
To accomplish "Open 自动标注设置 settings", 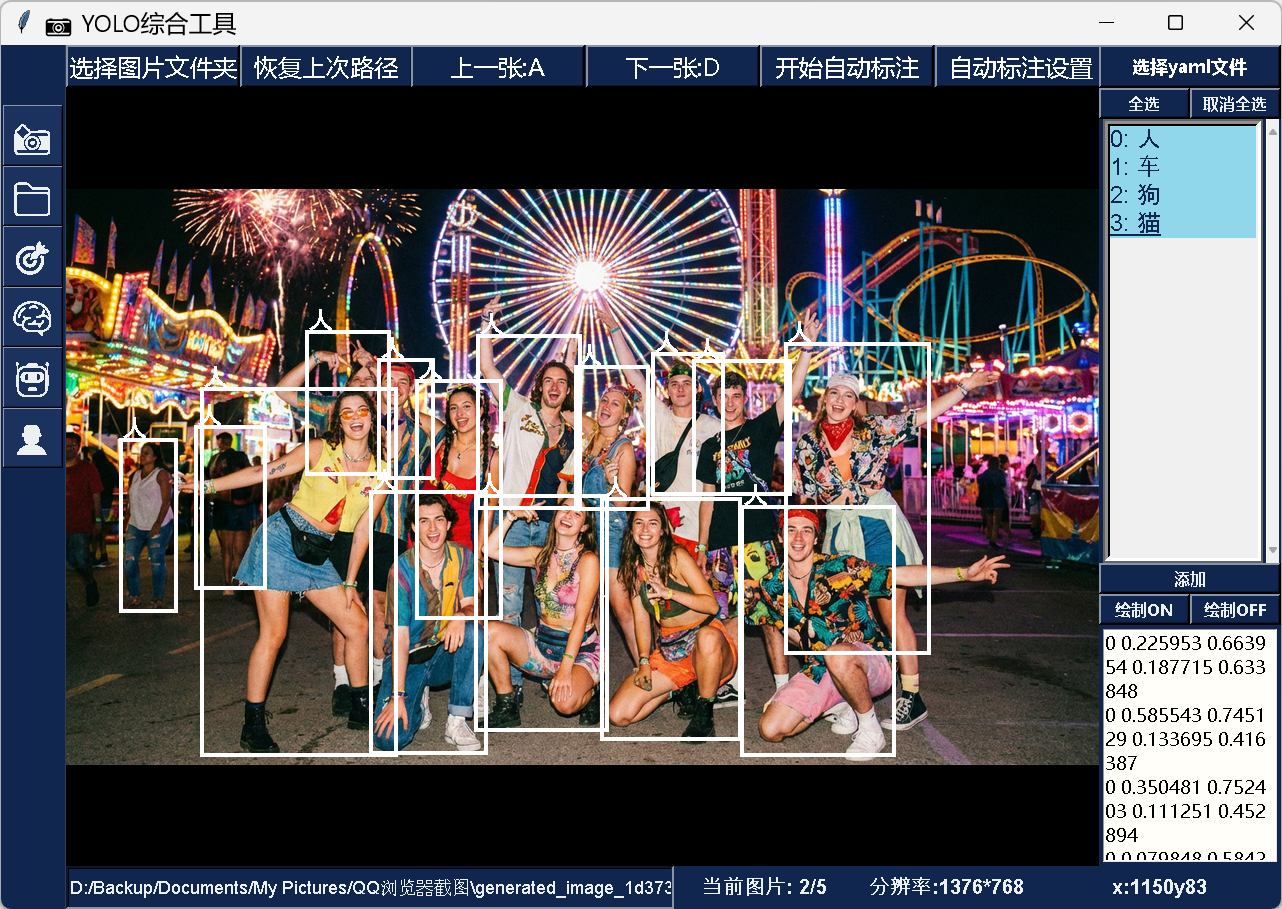I will click(1020, 68).
